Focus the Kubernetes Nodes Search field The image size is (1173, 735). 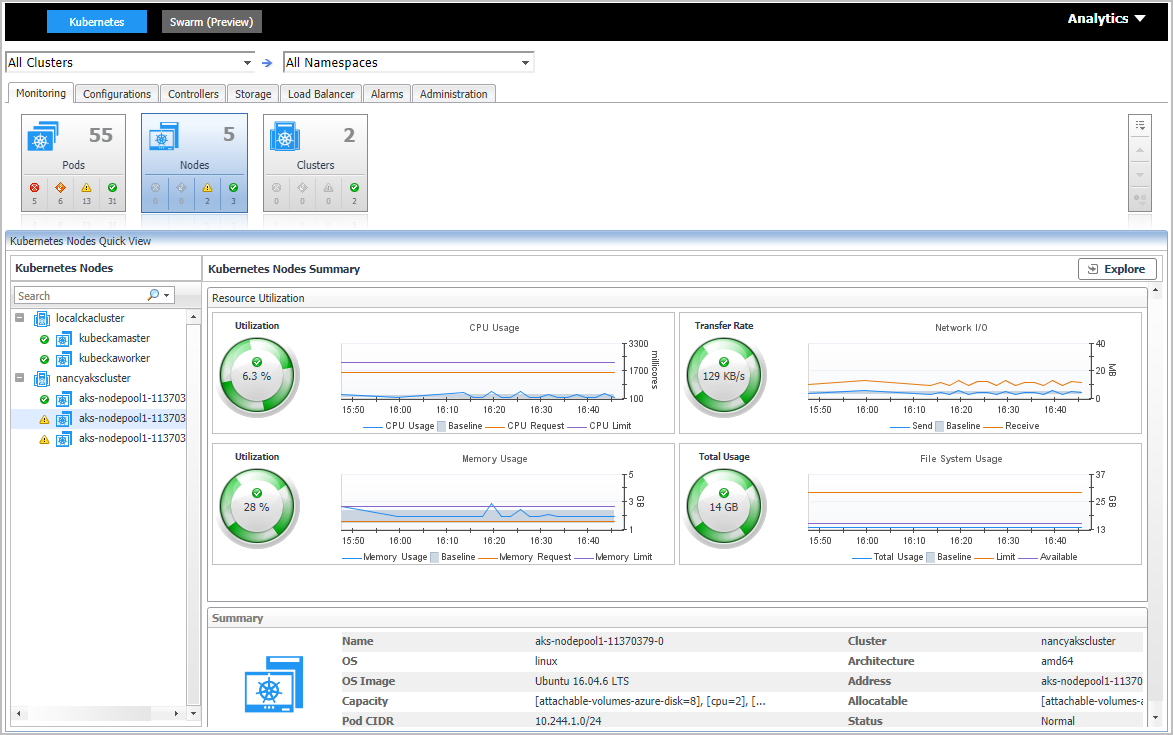[x=81, y=295]
